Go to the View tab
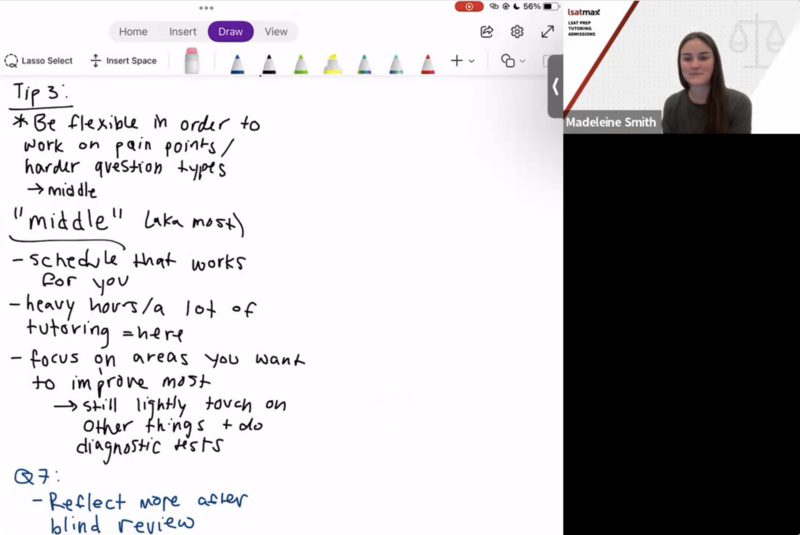This screenshot has width=800, height=535. coord(276,32)
